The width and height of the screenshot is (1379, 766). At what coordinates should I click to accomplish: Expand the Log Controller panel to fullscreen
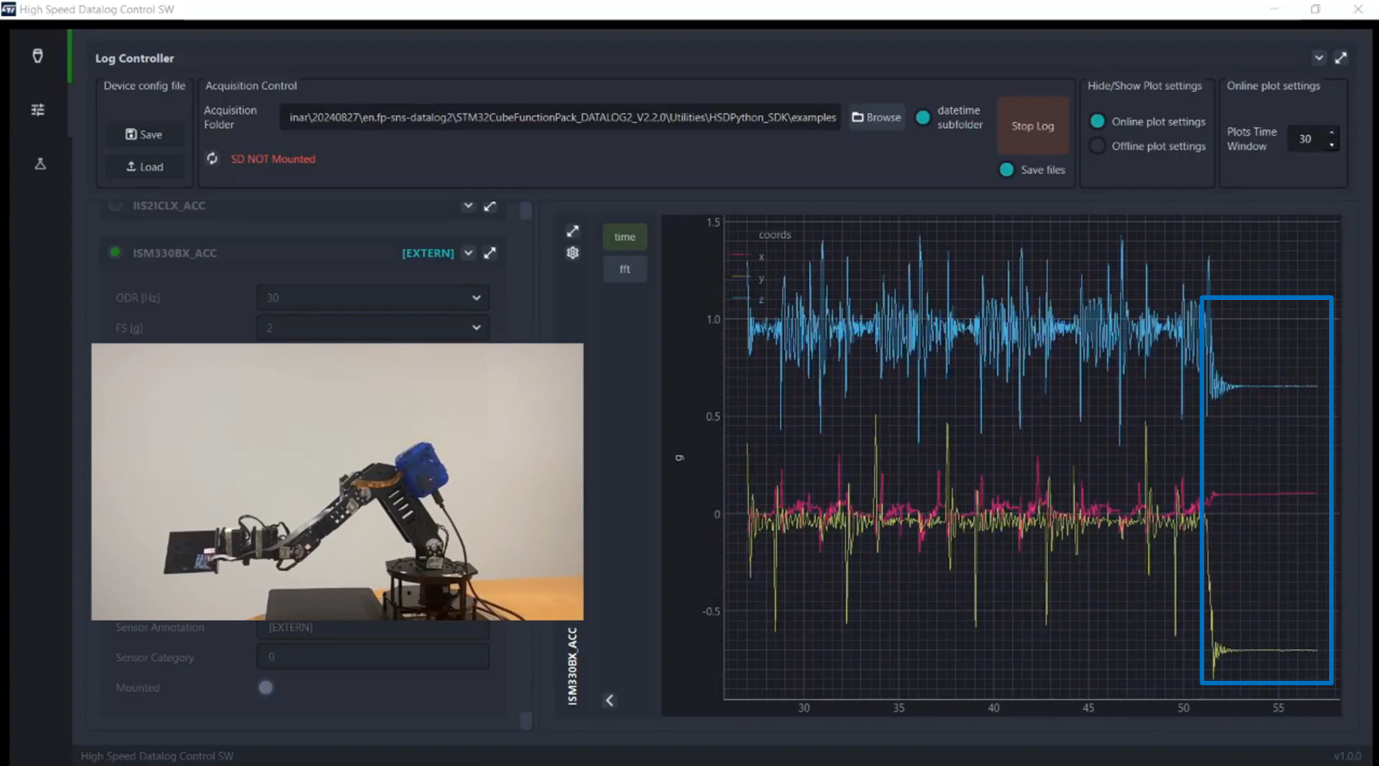pos(1341,58)
